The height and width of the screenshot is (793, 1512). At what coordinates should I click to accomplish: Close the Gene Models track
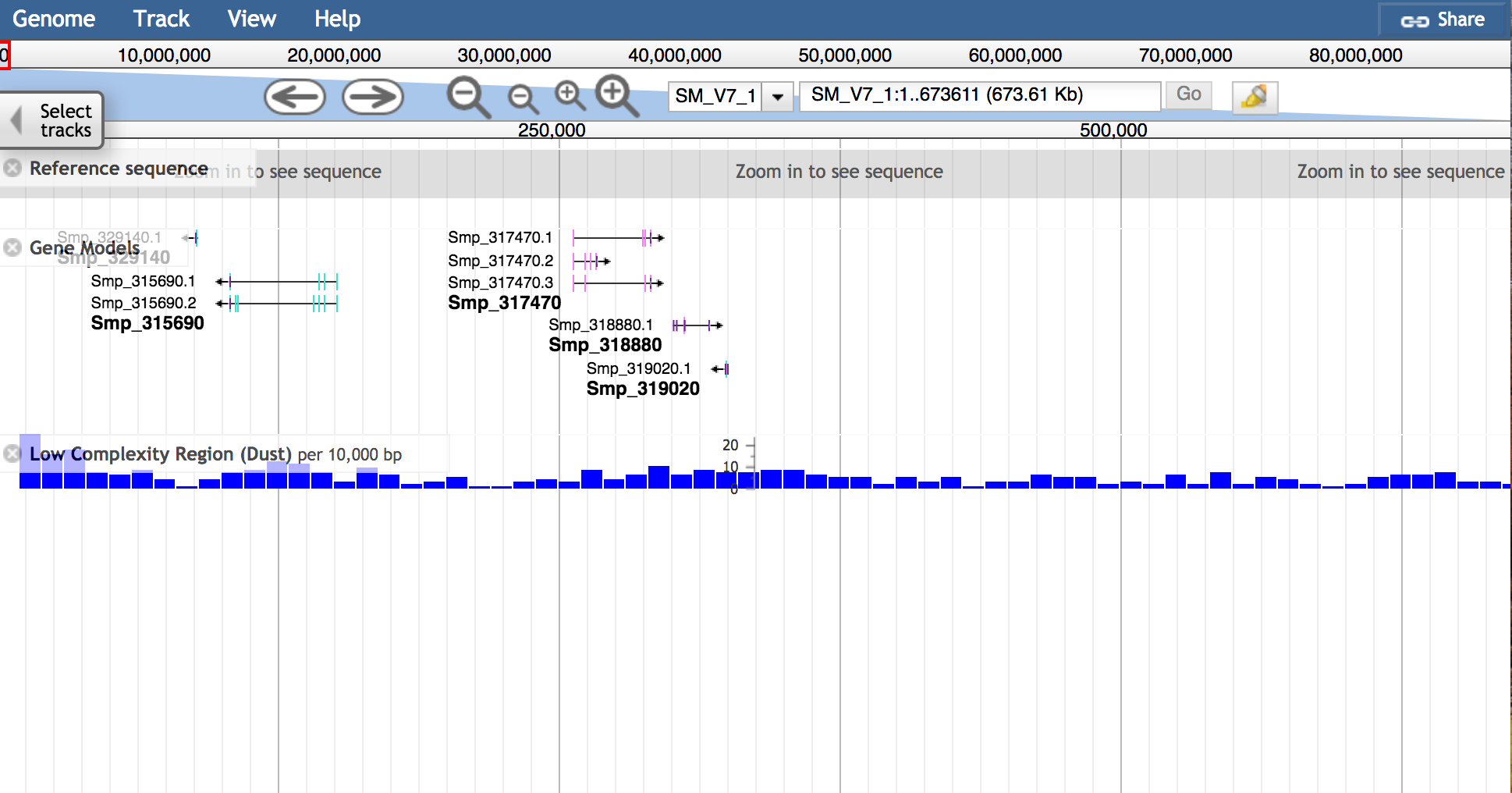click(12, 247)
